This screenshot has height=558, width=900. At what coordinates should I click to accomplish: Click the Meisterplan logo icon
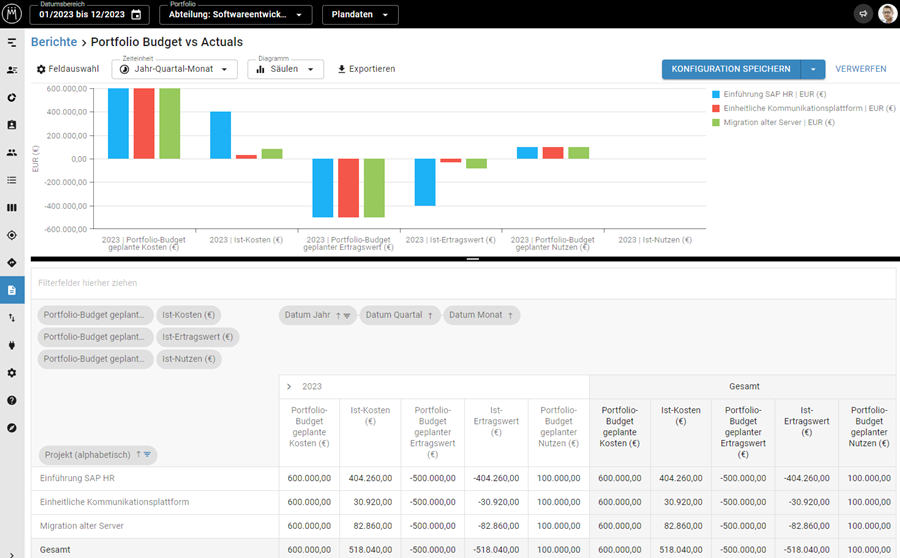click(11, 14)
